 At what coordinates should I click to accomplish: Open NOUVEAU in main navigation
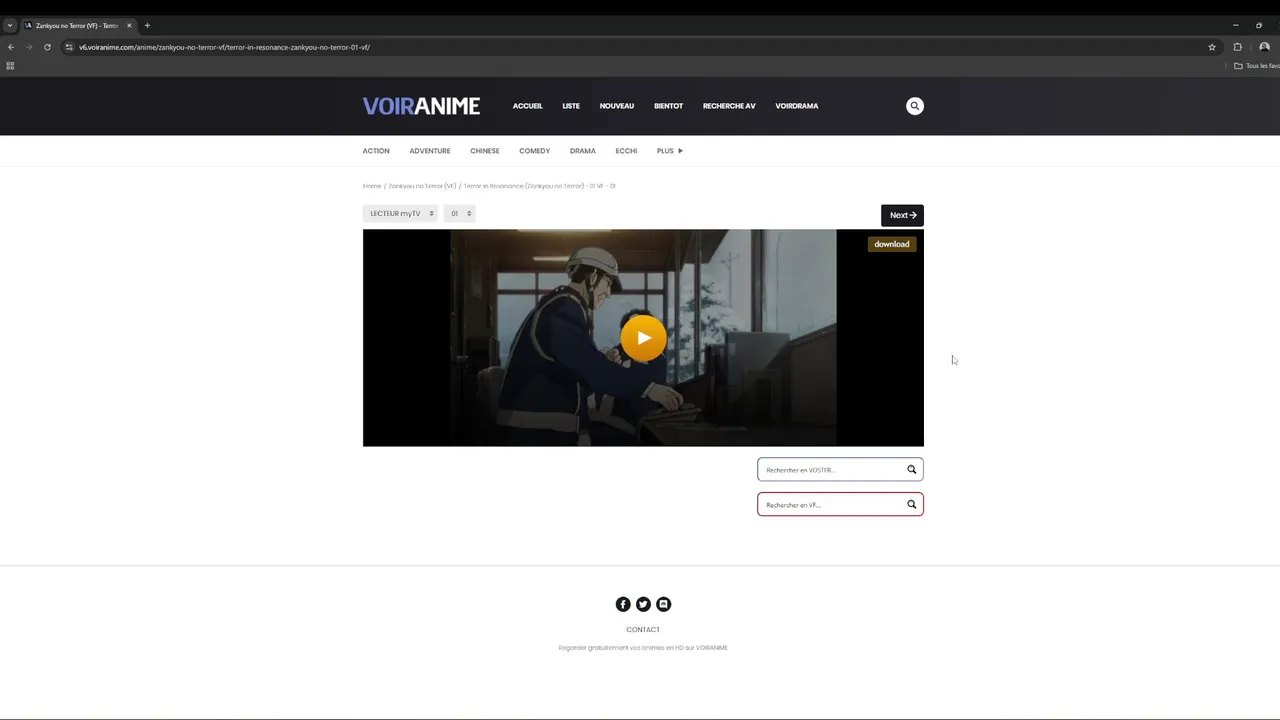coord(617,106)
